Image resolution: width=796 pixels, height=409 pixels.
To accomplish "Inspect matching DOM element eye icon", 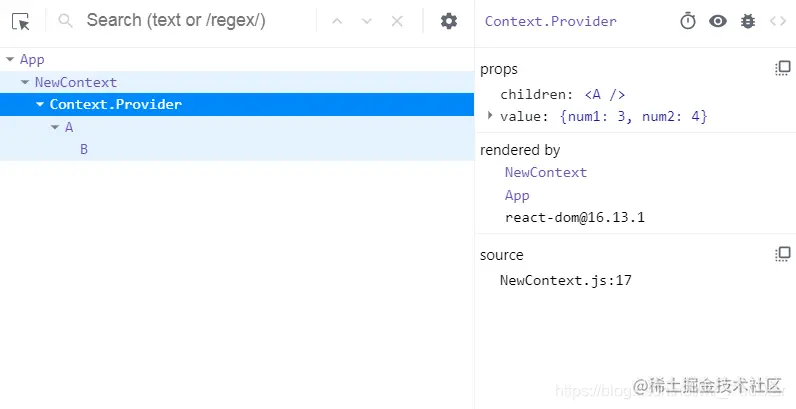I will tap(718, 21).
